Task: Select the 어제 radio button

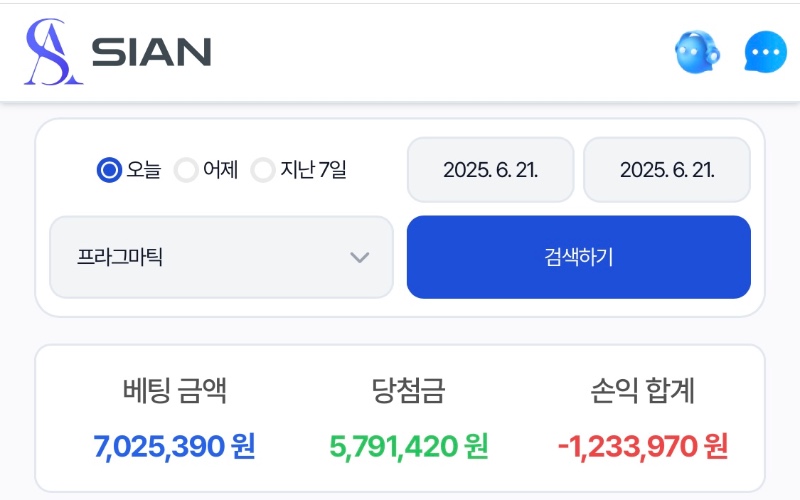Action: (x=186, y=170)
